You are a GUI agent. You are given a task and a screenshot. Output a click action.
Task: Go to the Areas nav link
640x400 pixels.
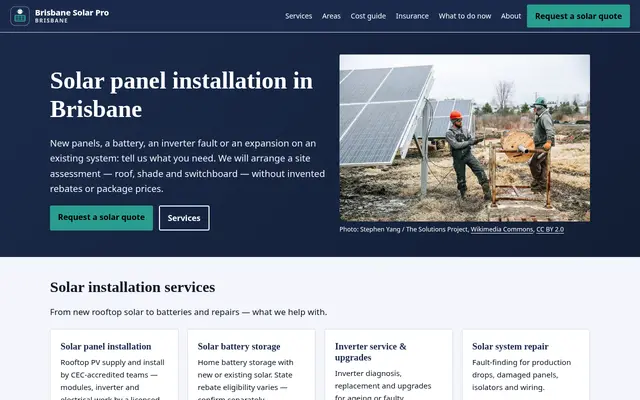pyautogui.click(x=331, y=16)
